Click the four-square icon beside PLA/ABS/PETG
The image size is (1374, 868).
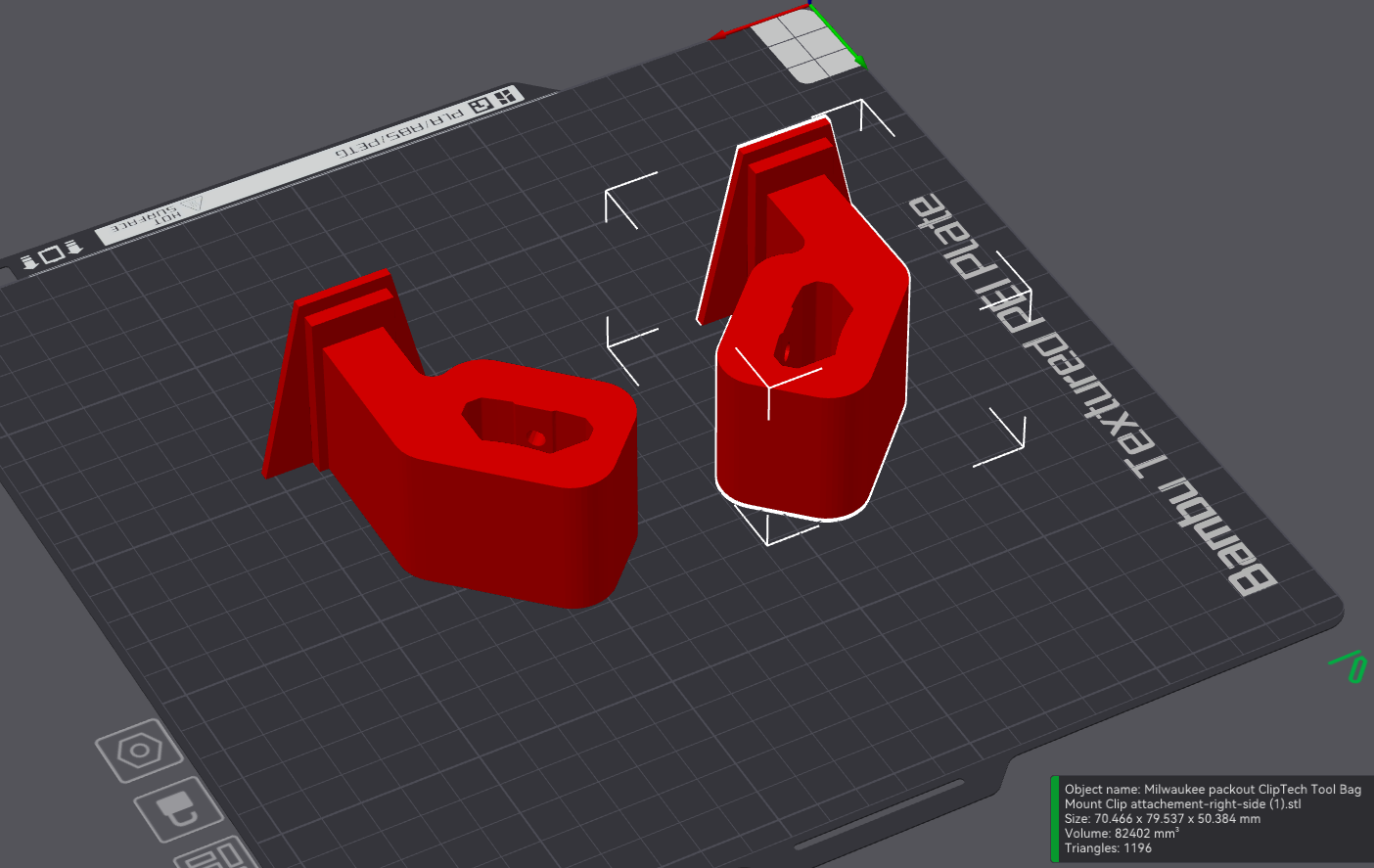(505, 97)
